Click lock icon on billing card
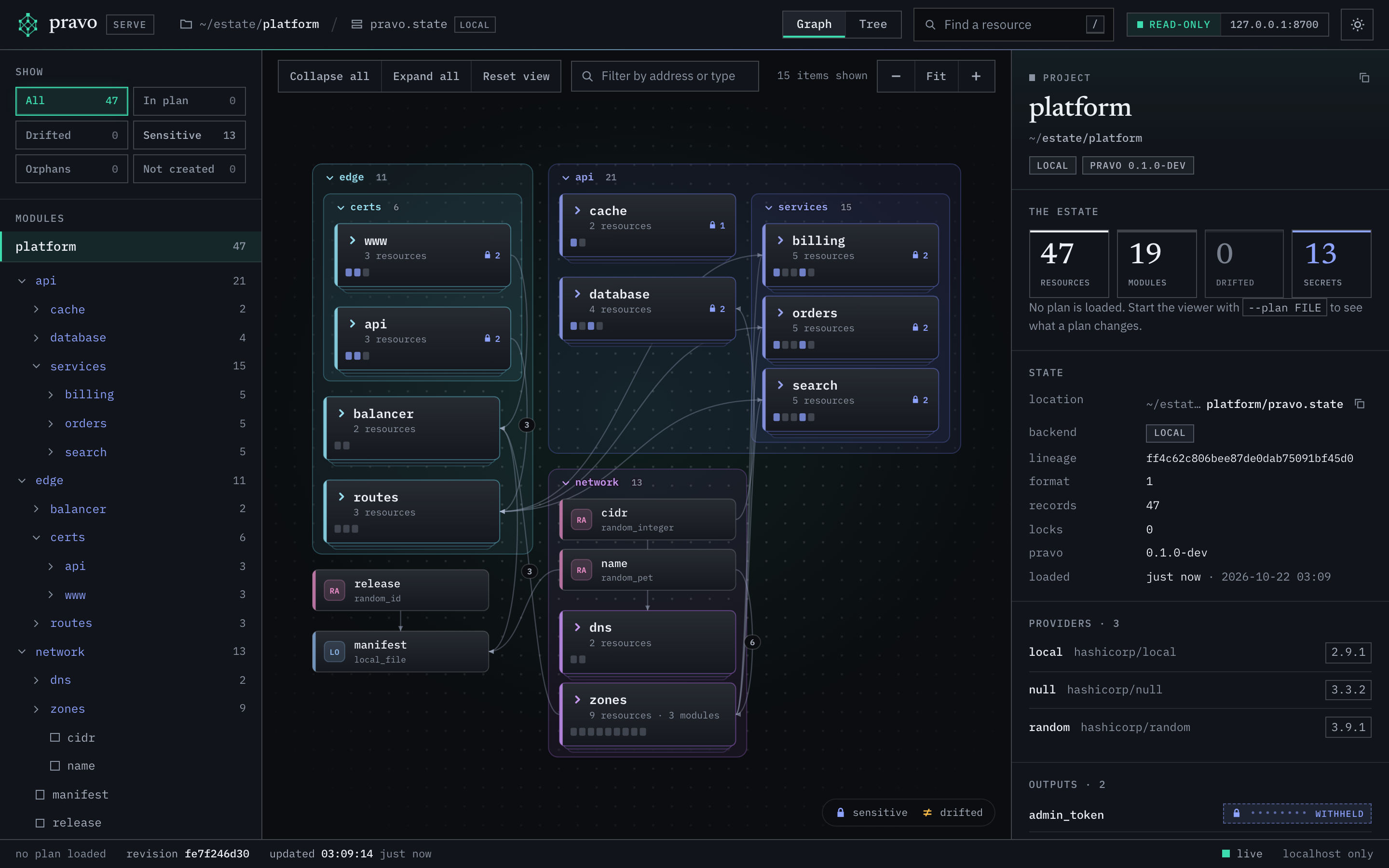1389x868 pixels. (x=915, y=255)
